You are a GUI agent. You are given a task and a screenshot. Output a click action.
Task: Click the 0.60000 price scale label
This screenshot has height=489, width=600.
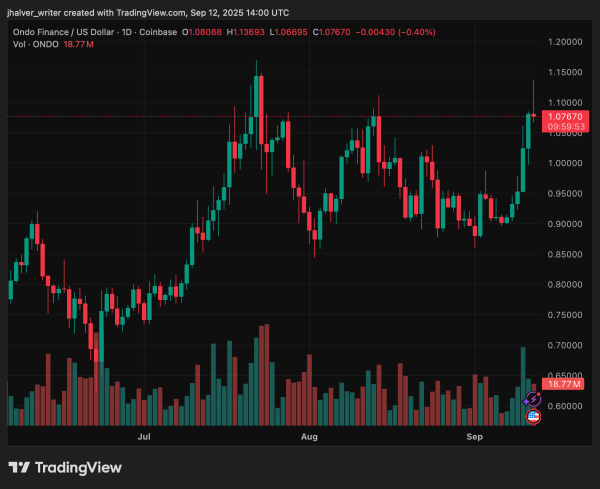pyautogui.click(x=567, y=406)
